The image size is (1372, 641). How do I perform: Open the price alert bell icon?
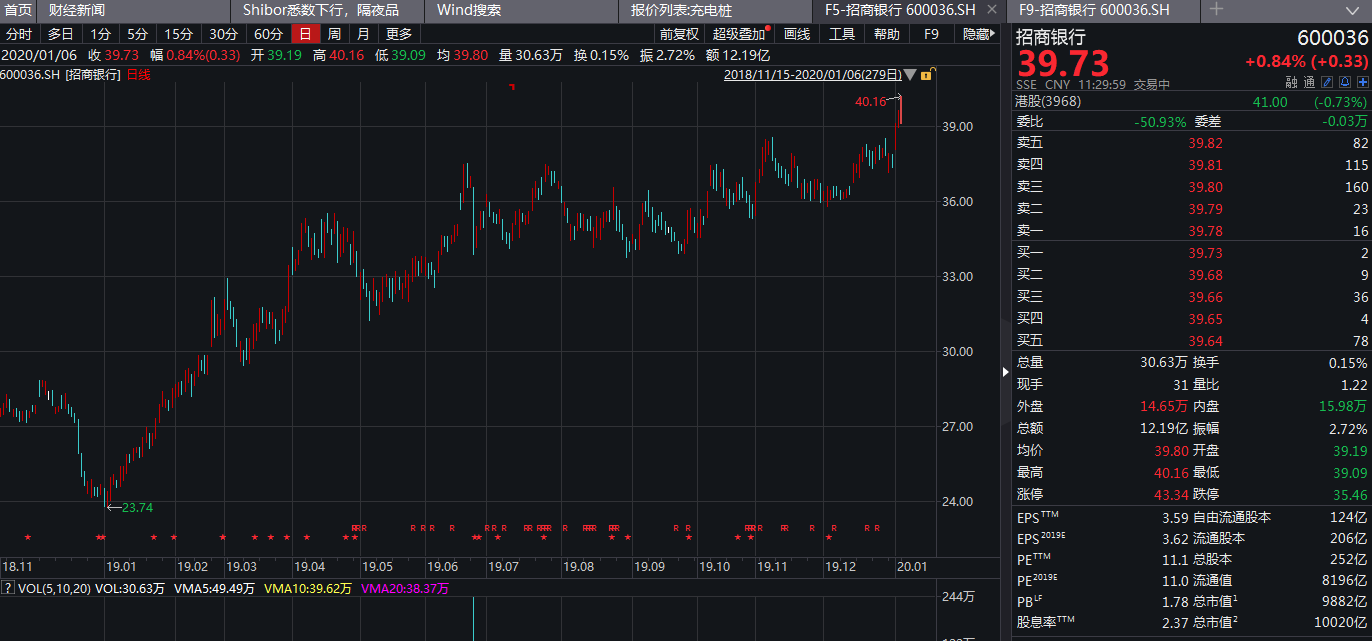1345,83
